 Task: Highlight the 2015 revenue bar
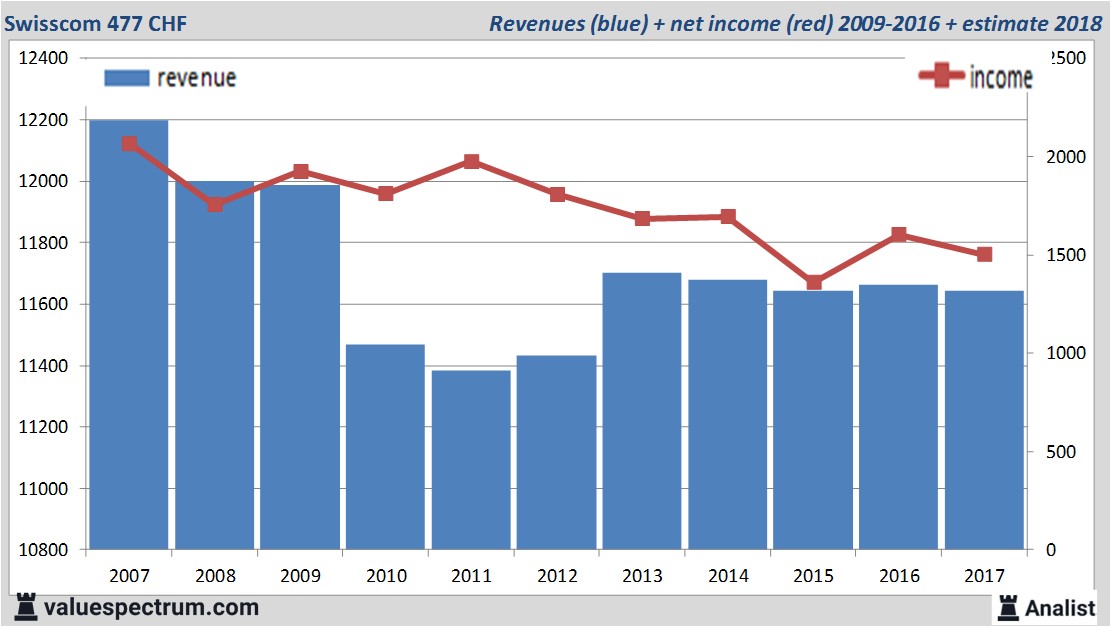[813, 420]
